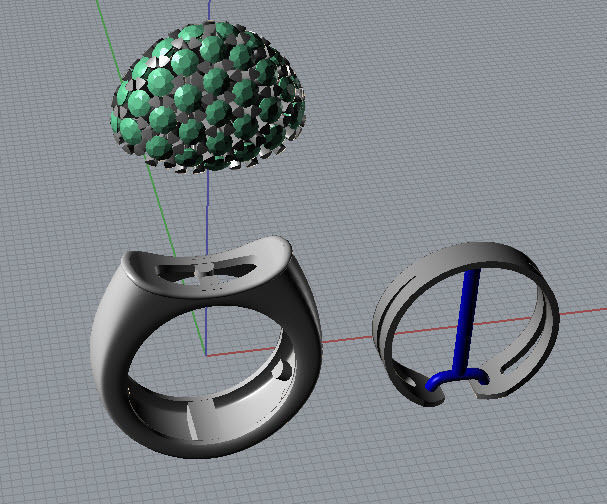The width and height of the screenshot is (607, 504).
Task: Select the green gemstone pavé dome object
Action: tap(208, 97)
